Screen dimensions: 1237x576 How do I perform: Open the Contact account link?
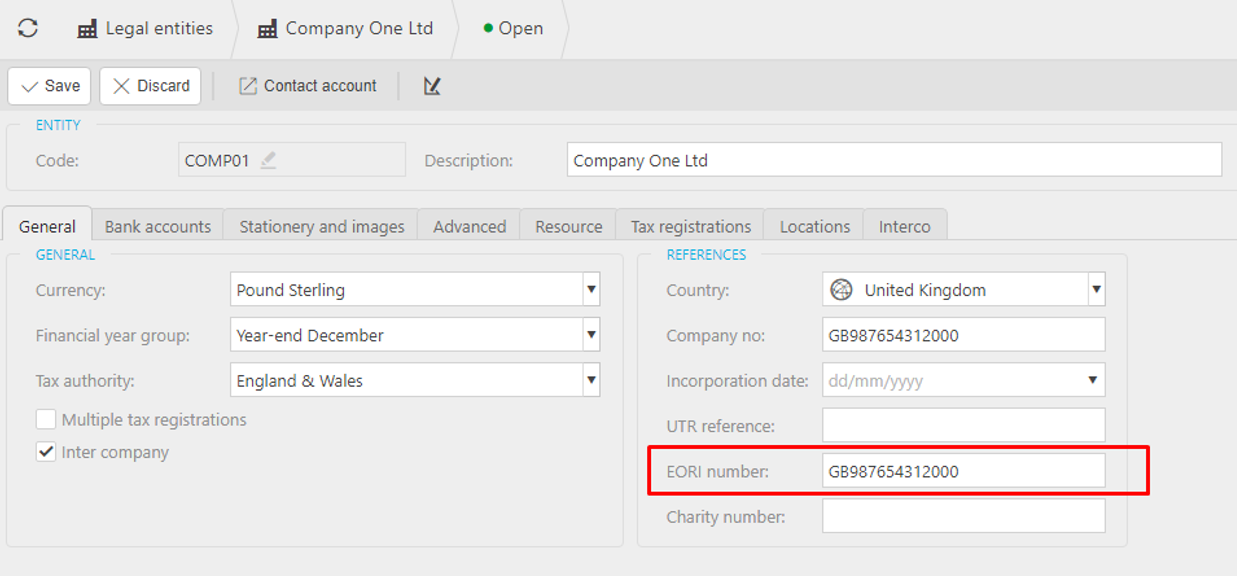[308, 86]
